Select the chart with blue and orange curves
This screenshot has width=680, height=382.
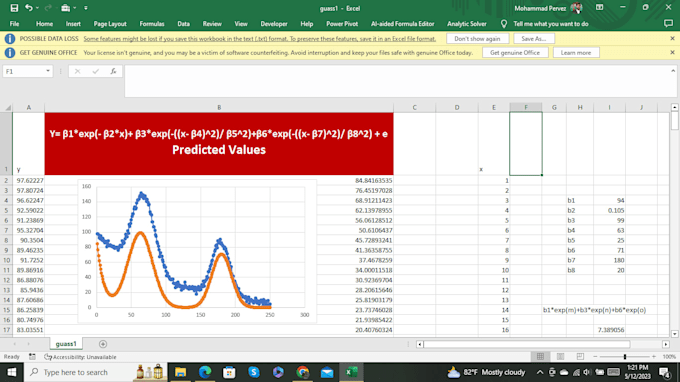pos(197,251)
